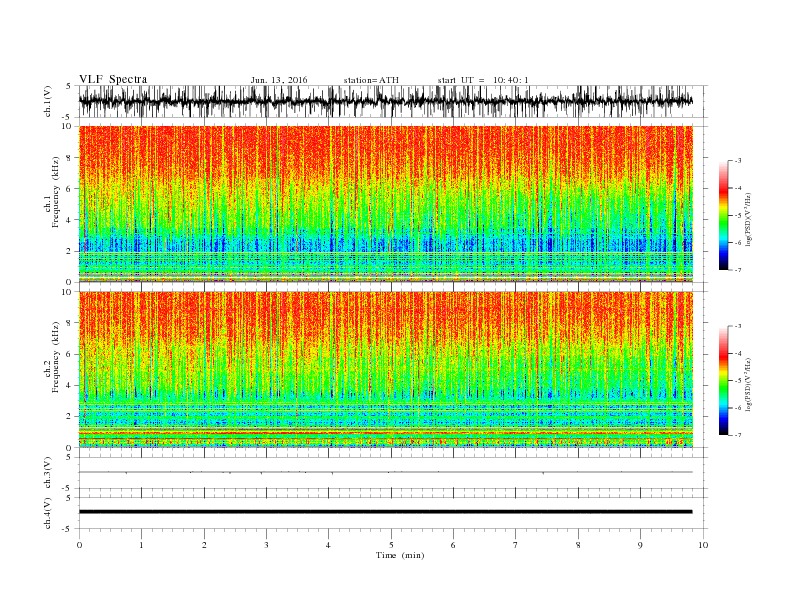
Task: Click the "VLF Spectra" plot title
Action: click(113, 79)
